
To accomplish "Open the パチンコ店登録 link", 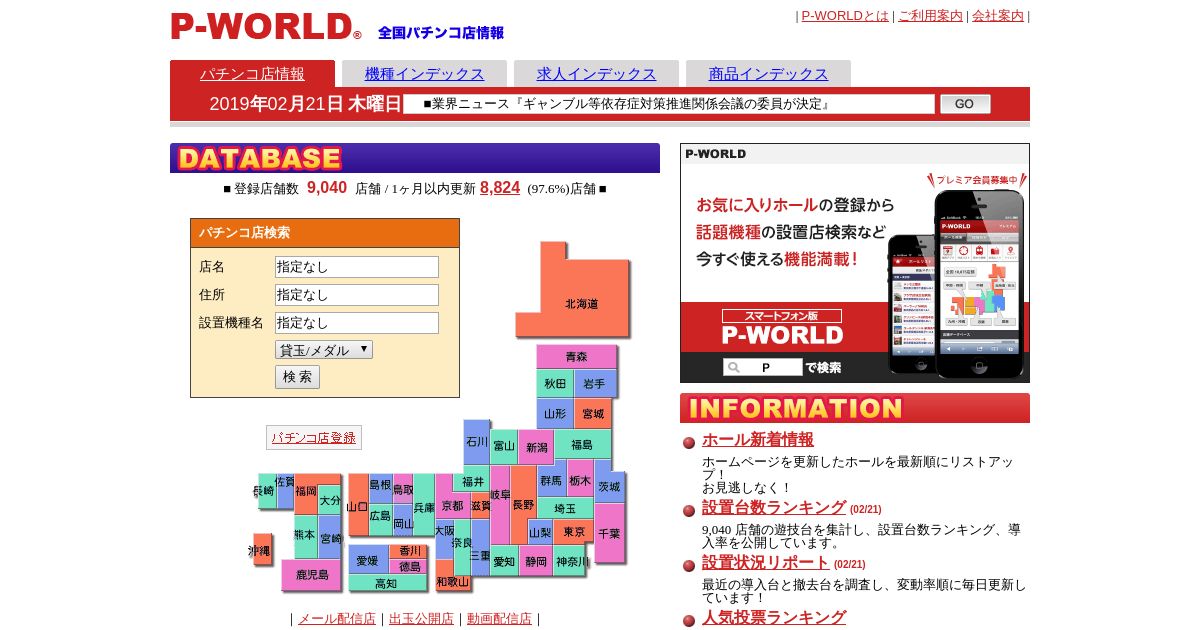I will 314,437.
